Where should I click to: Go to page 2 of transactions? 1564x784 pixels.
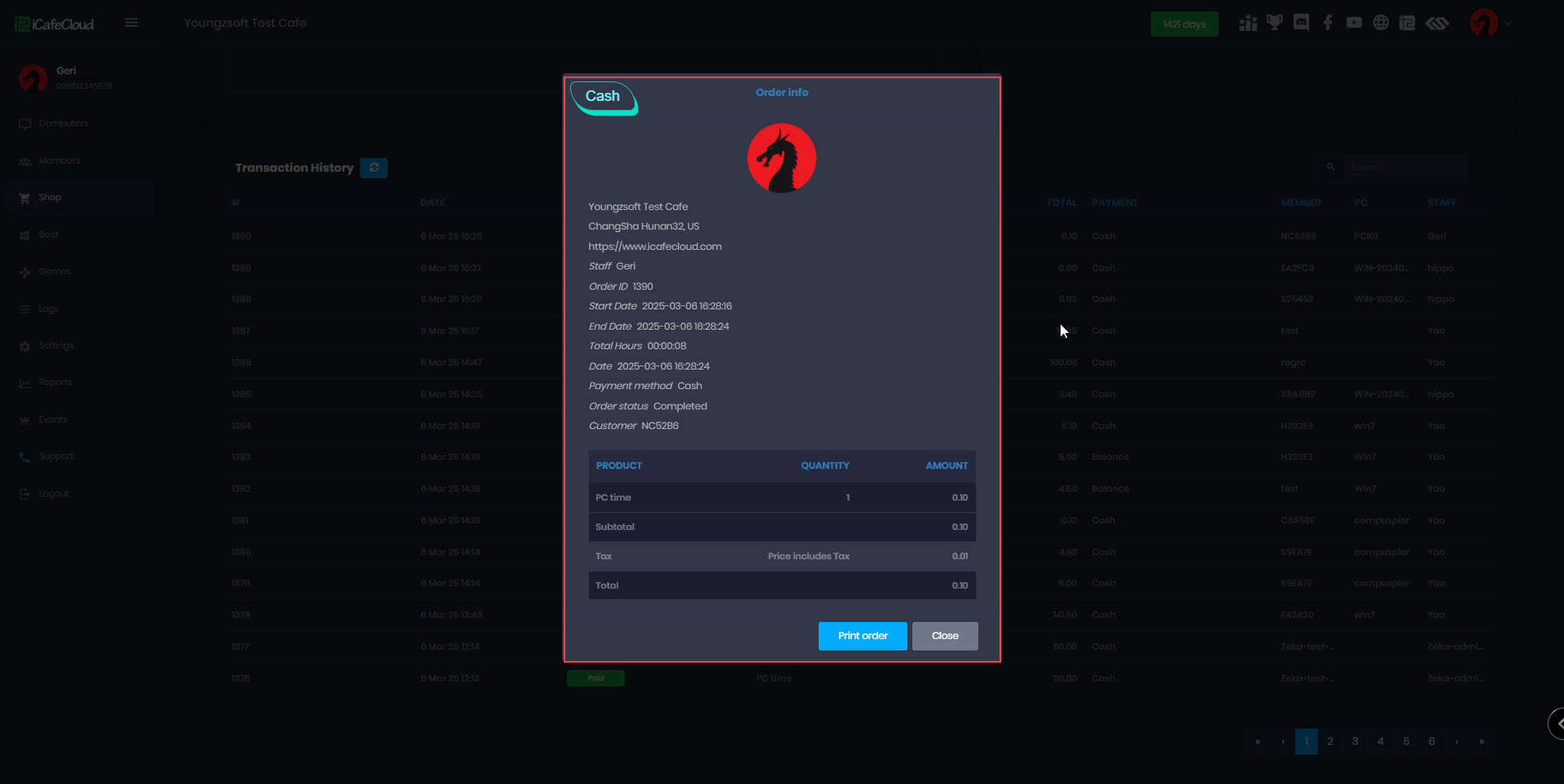point(1330,742)
